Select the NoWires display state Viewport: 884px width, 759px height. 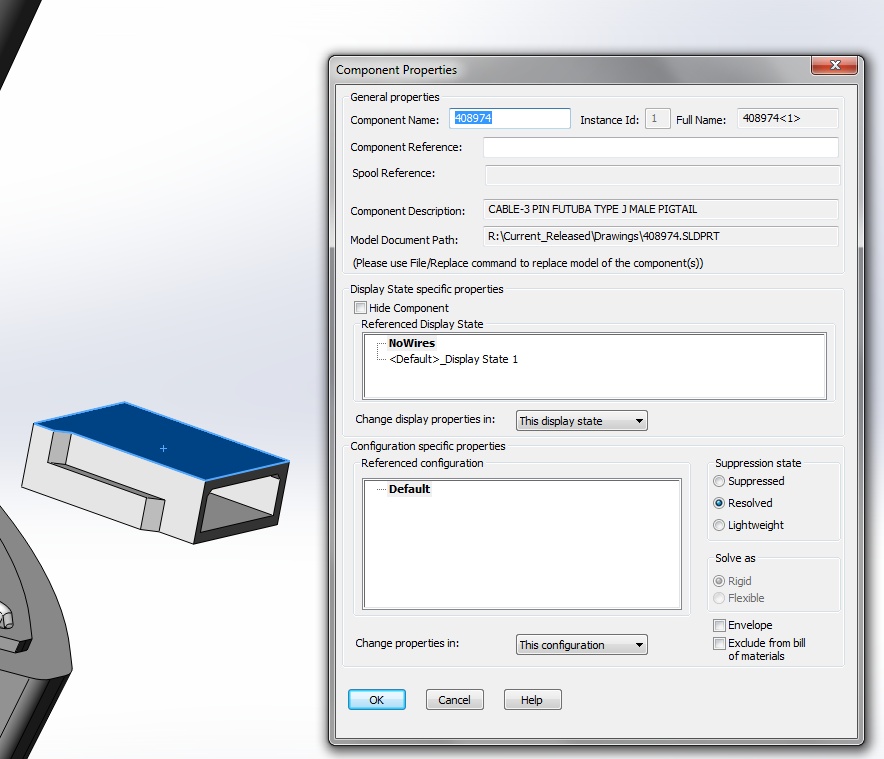pos(412,343)
